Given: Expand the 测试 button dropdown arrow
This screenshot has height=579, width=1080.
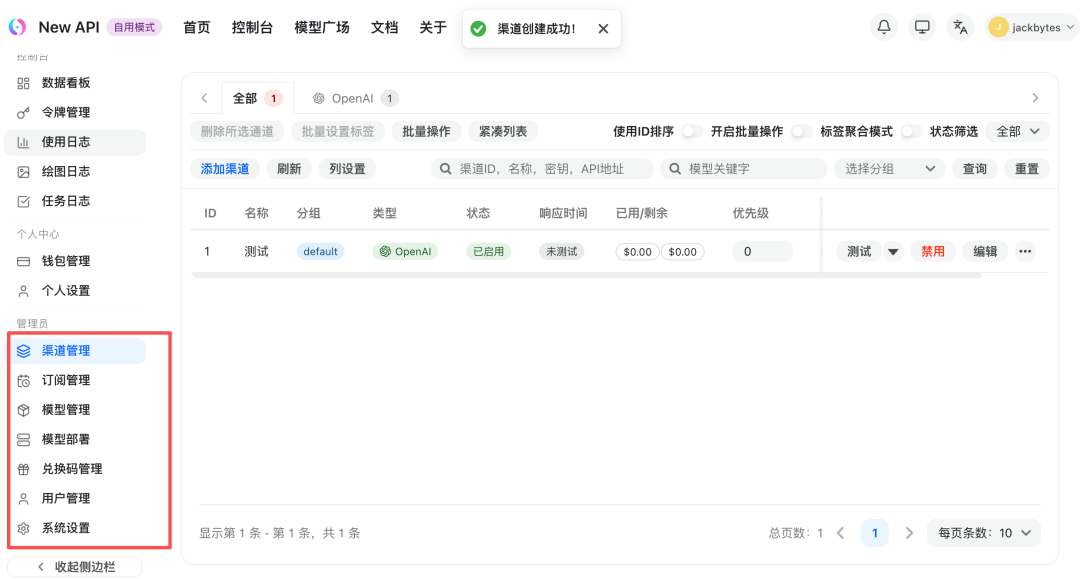Looking at the screenshot, I should 893,251.
